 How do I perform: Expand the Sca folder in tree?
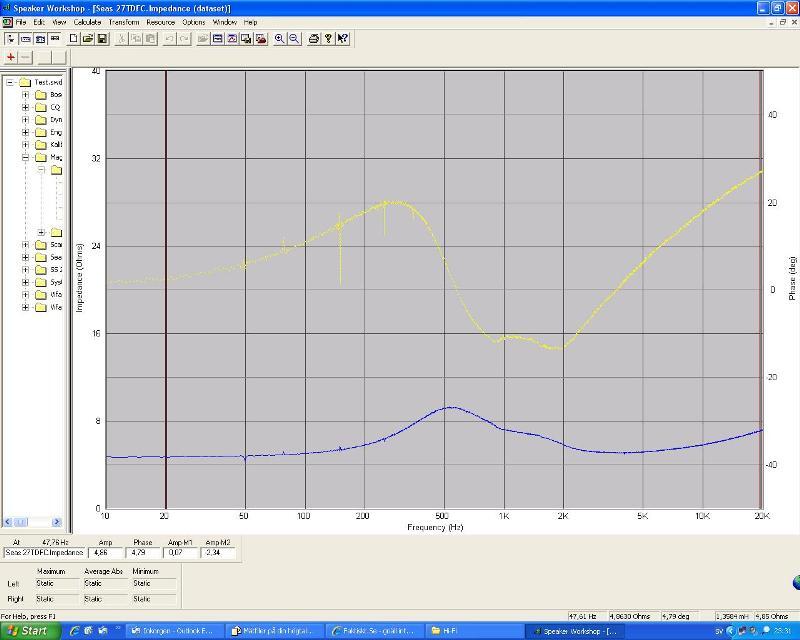coord(25,245)
